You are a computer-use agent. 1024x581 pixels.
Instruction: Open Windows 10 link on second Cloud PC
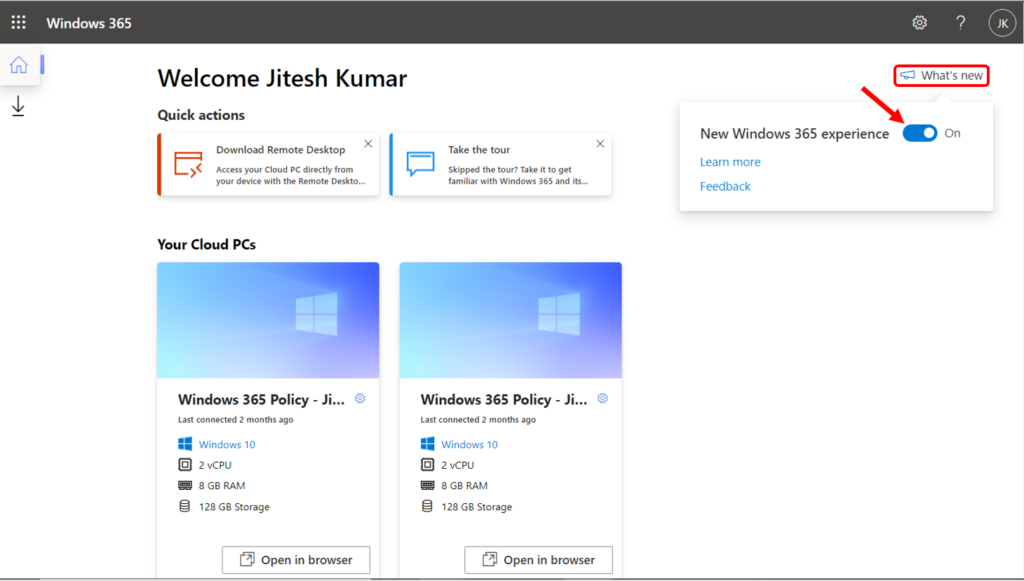click(x=469, y=445)
